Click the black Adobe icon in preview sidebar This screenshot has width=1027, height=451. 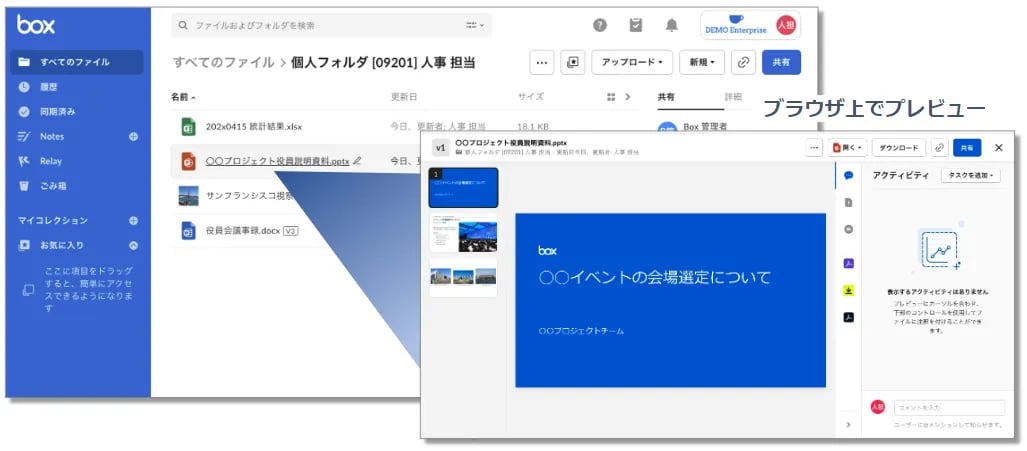point(849,317)
